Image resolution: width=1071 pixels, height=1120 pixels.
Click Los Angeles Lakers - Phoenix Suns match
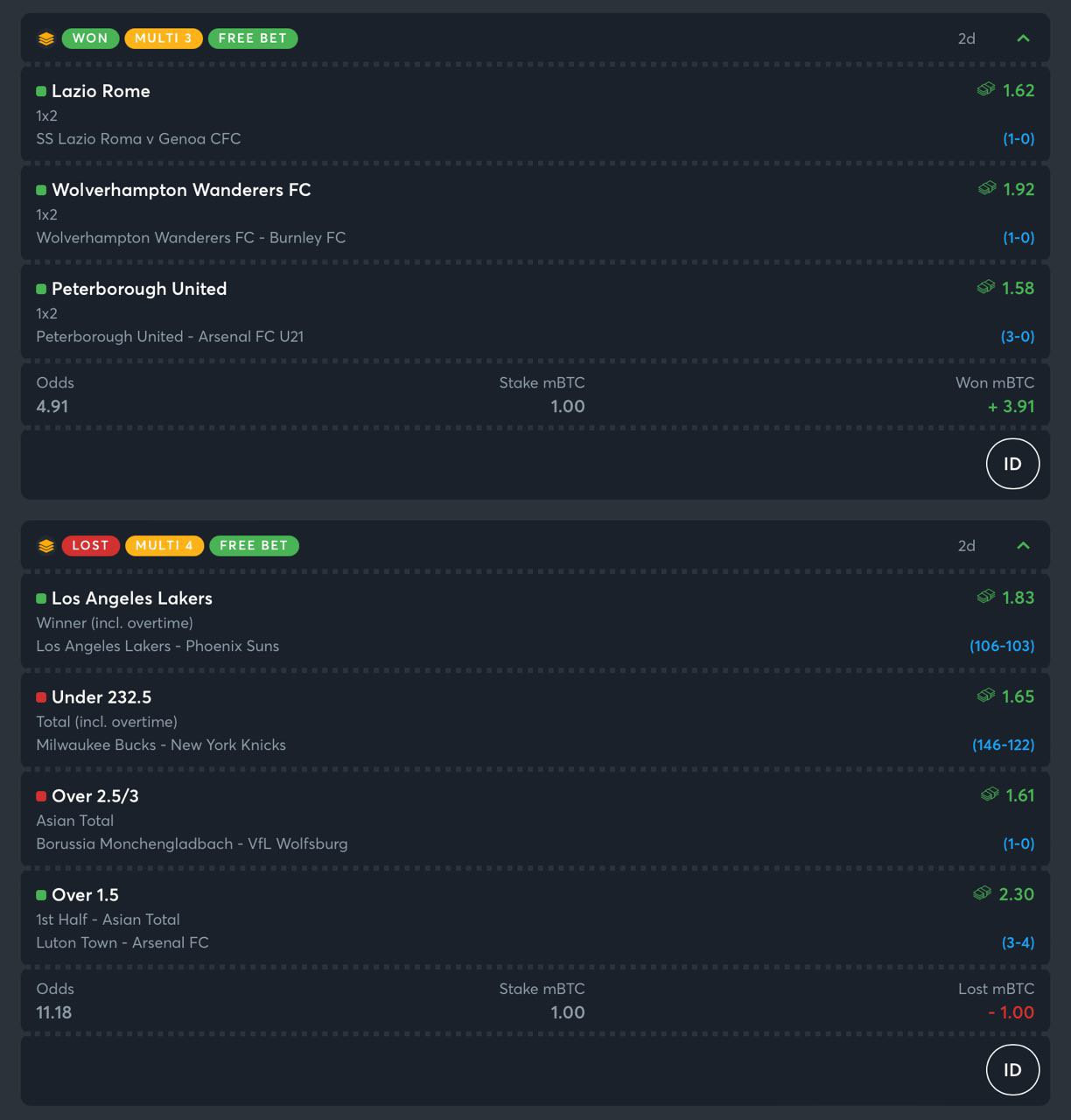[x=157, y=646]
